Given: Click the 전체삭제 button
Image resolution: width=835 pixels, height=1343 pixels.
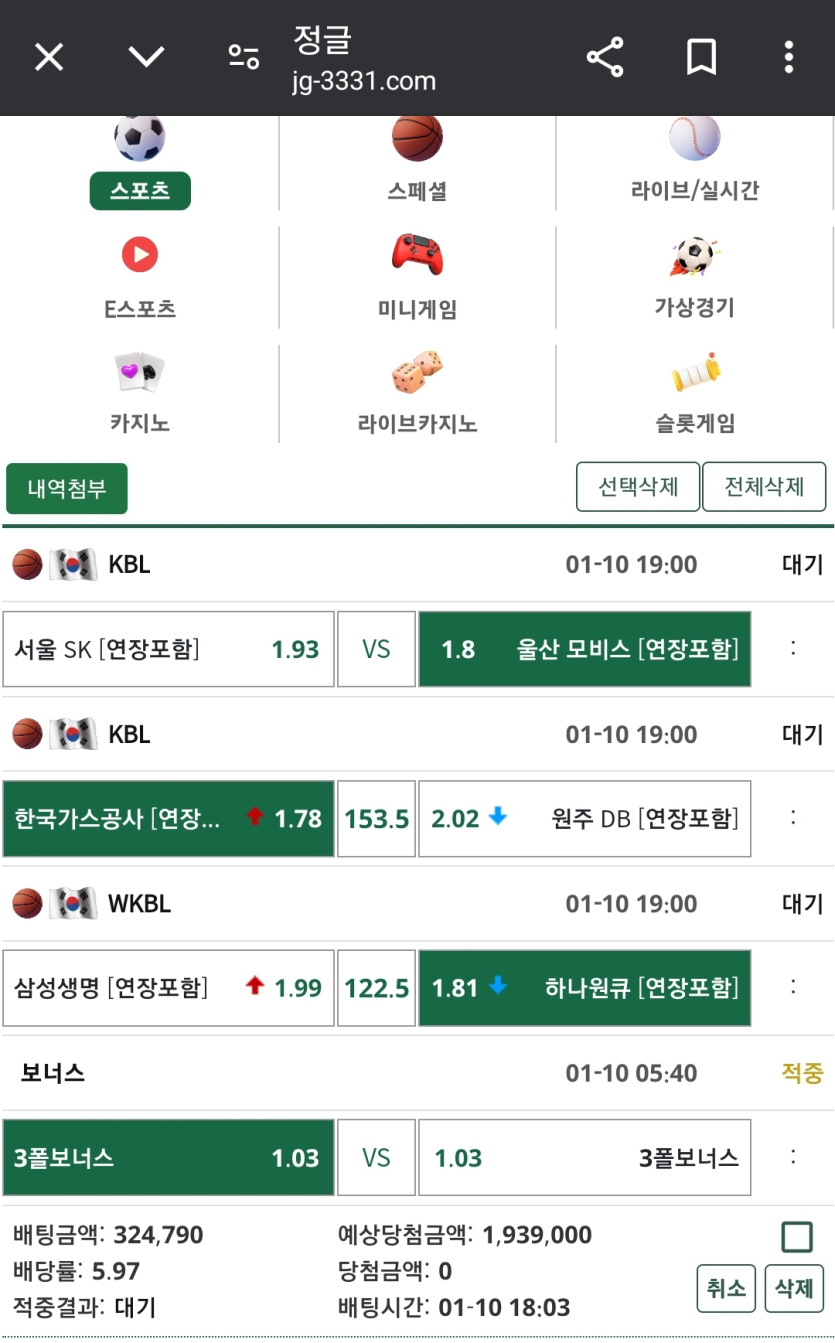Looking at the screenshot, I should click(764, 487).
